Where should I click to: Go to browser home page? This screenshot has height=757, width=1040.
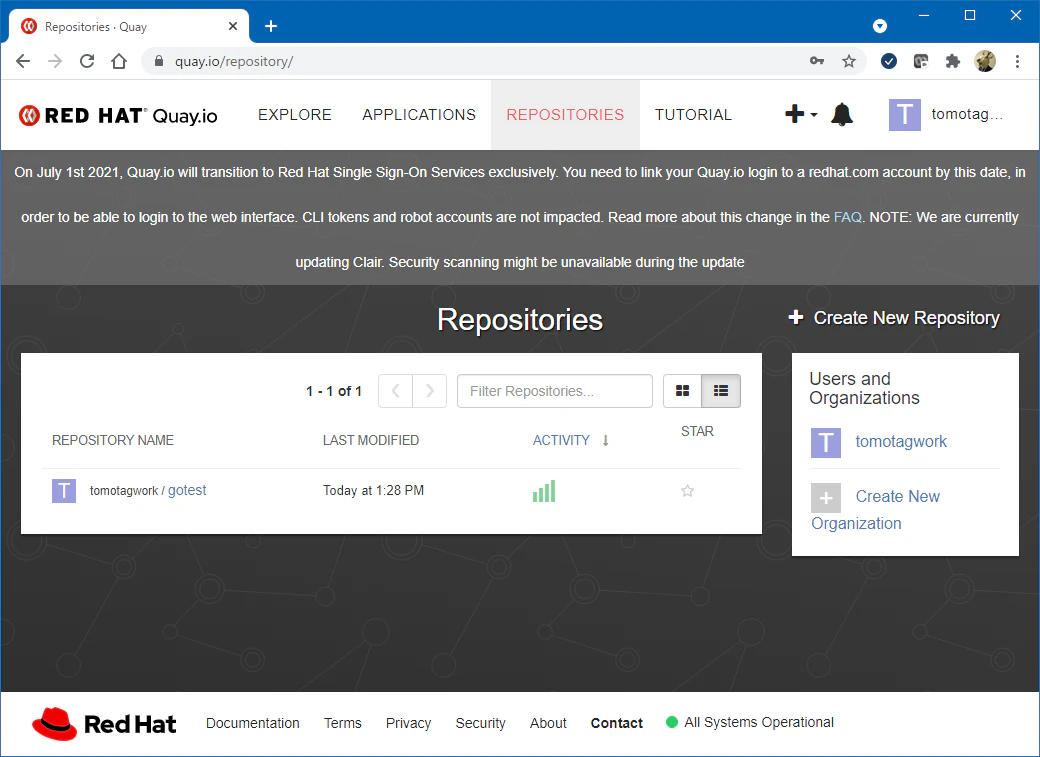119,61
